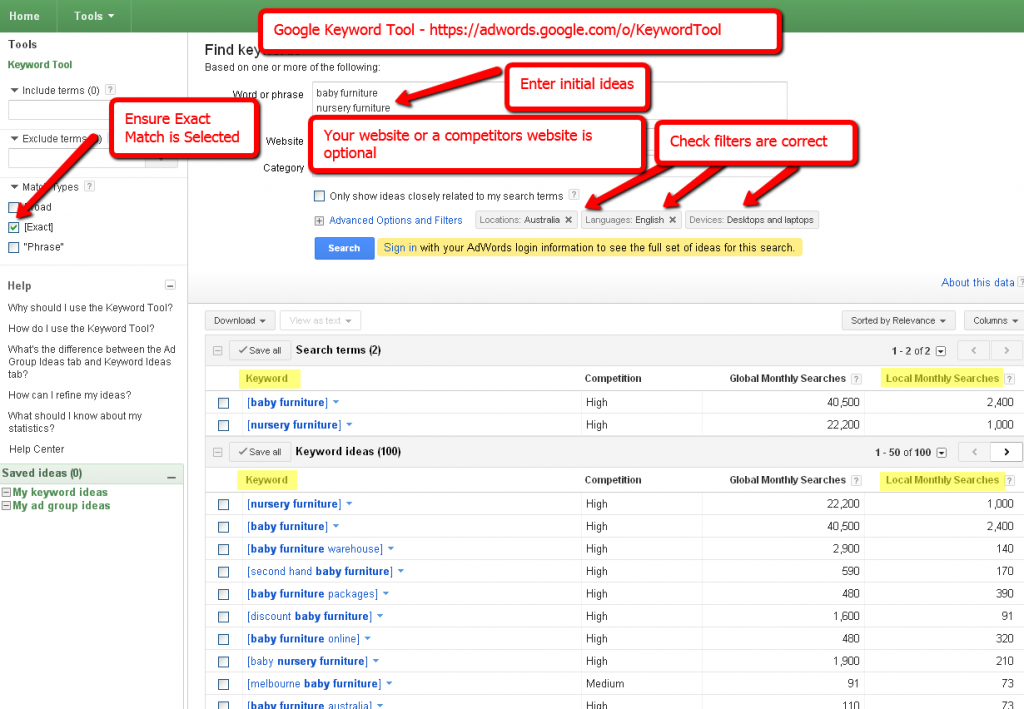Open the Sorted by Relevance dropdown
The height and width of the screenshot is (709, 1024).
pos(899,321)
